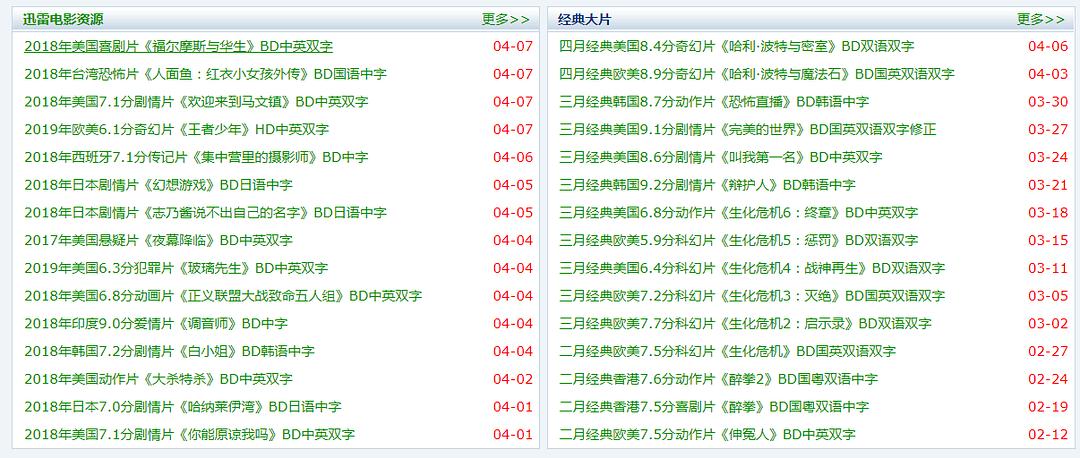Image resolution: width=1080 pixels, height=458 pixels.
Task: Open 《调音师》 BD中字 link
Action: 156,323
